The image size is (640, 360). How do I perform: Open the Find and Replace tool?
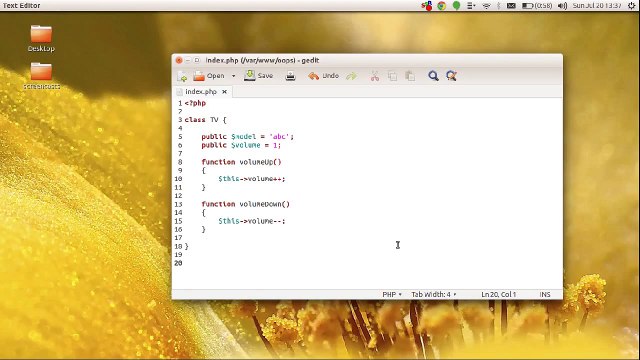(451, 76)
